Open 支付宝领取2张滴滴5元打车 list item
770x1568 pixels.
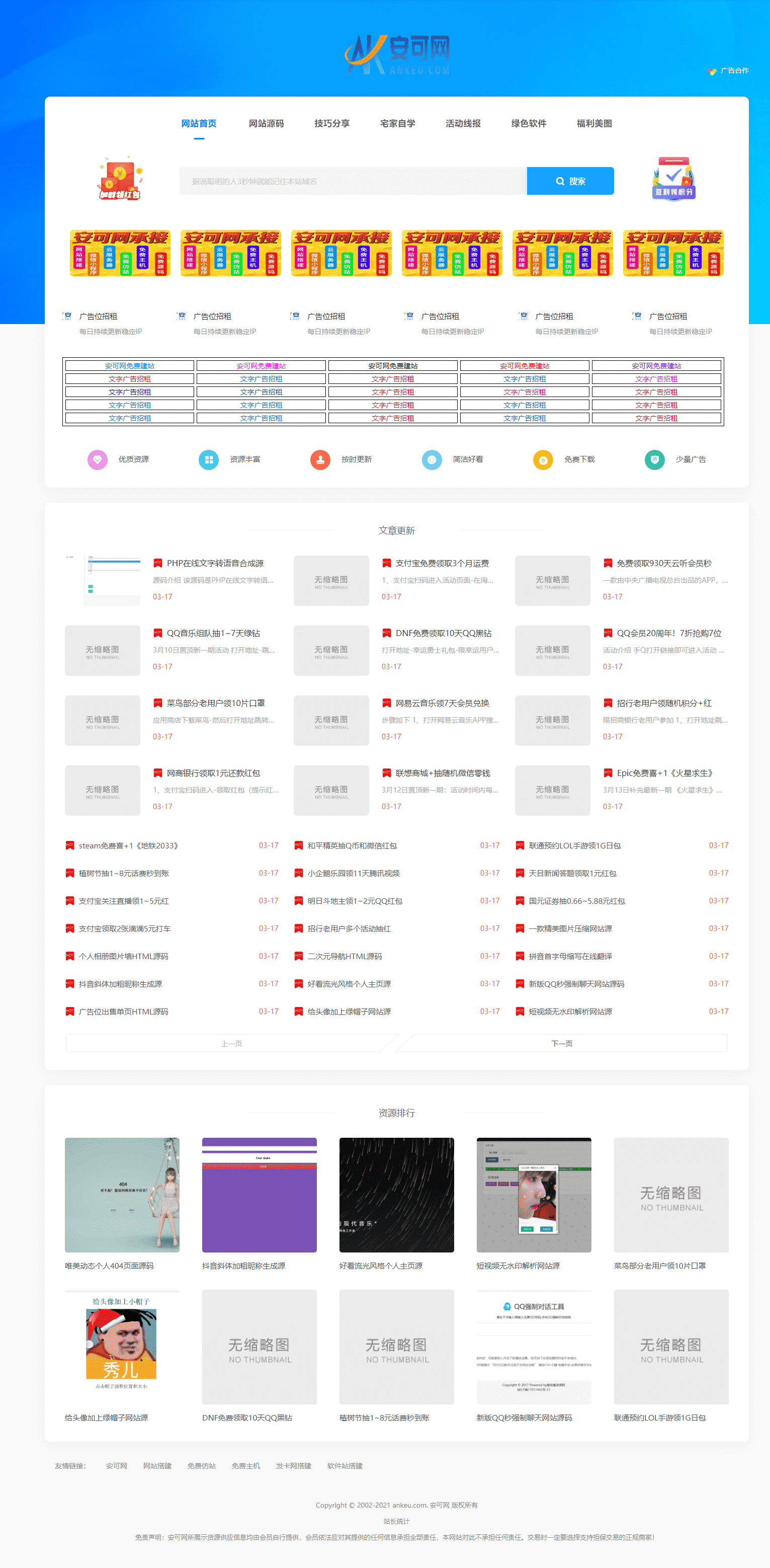[x=125, y=929]
